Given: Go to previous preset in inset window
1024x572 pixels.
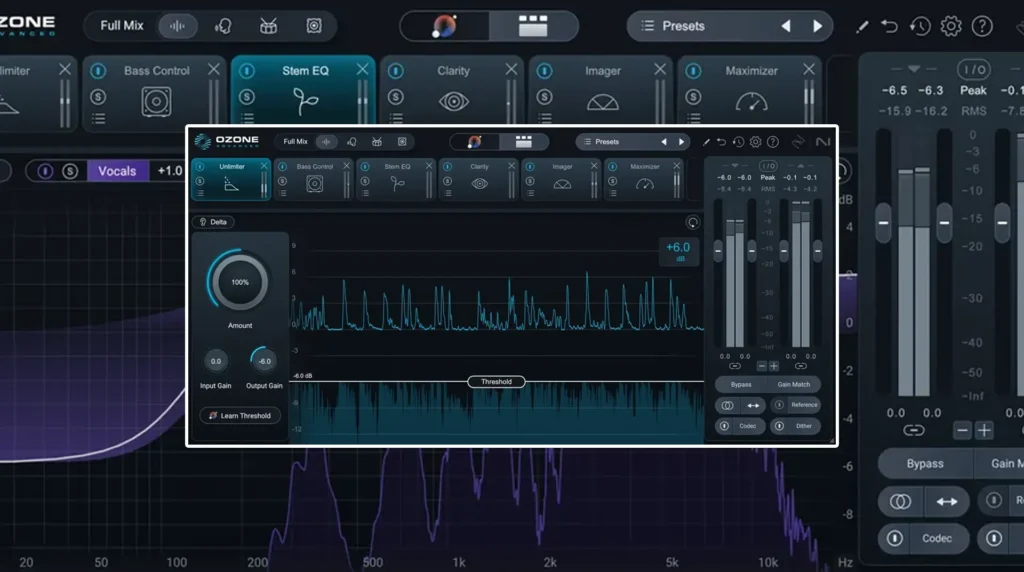Looking at the screenshot, I should coord(664,142).
